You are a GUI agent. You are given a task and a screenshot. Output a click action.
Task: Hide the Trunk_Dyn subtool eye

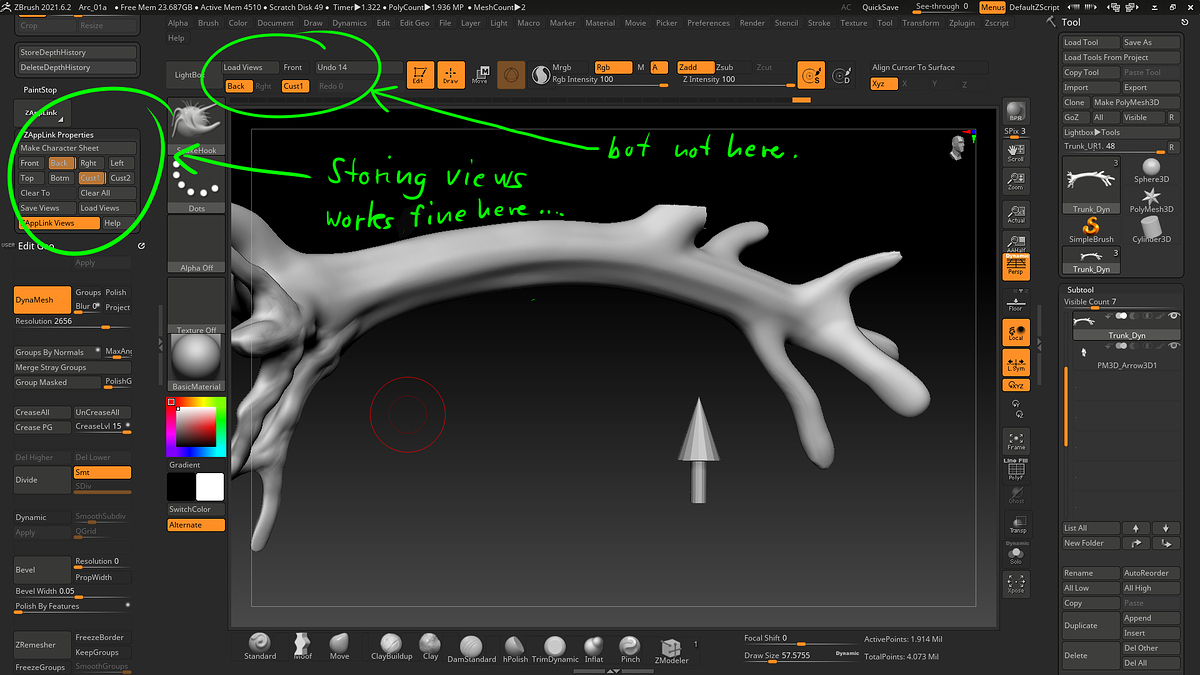tap(1174, 316)
